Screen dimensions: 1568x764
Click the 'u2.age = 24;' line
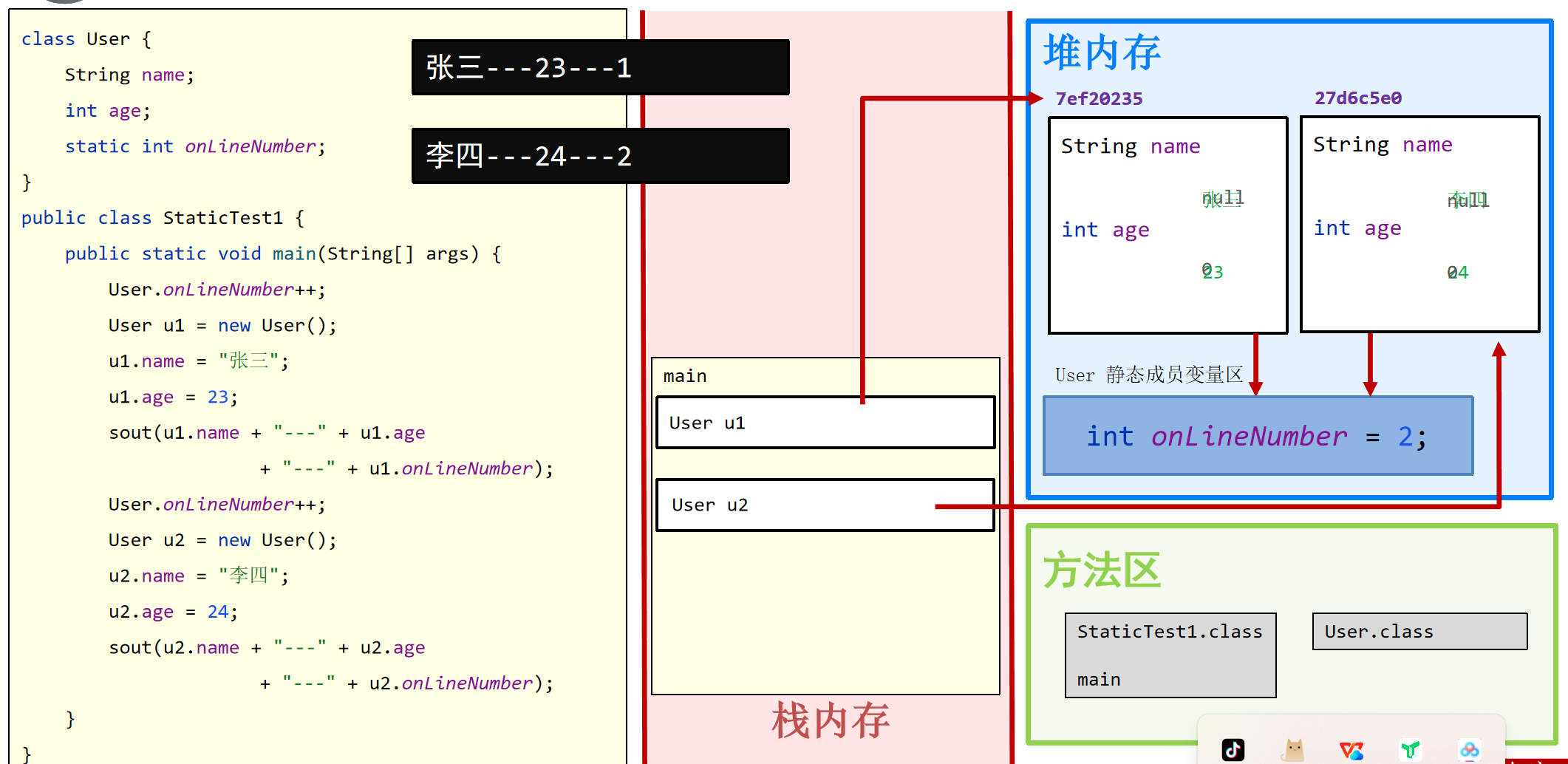click(x=174, y=612)
